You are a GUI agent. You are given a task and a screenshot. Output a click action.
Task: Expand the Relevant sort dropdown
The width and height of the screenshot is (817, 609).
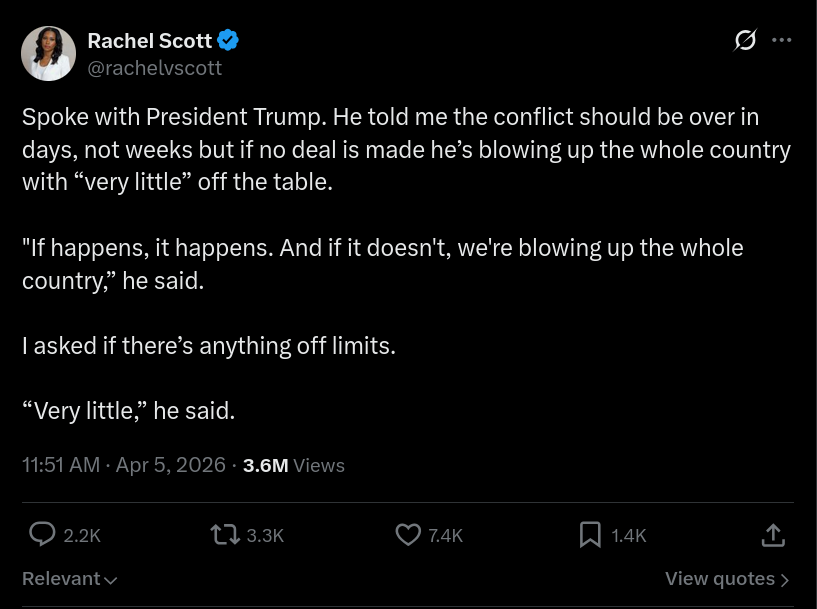click(x=70, y=579)
